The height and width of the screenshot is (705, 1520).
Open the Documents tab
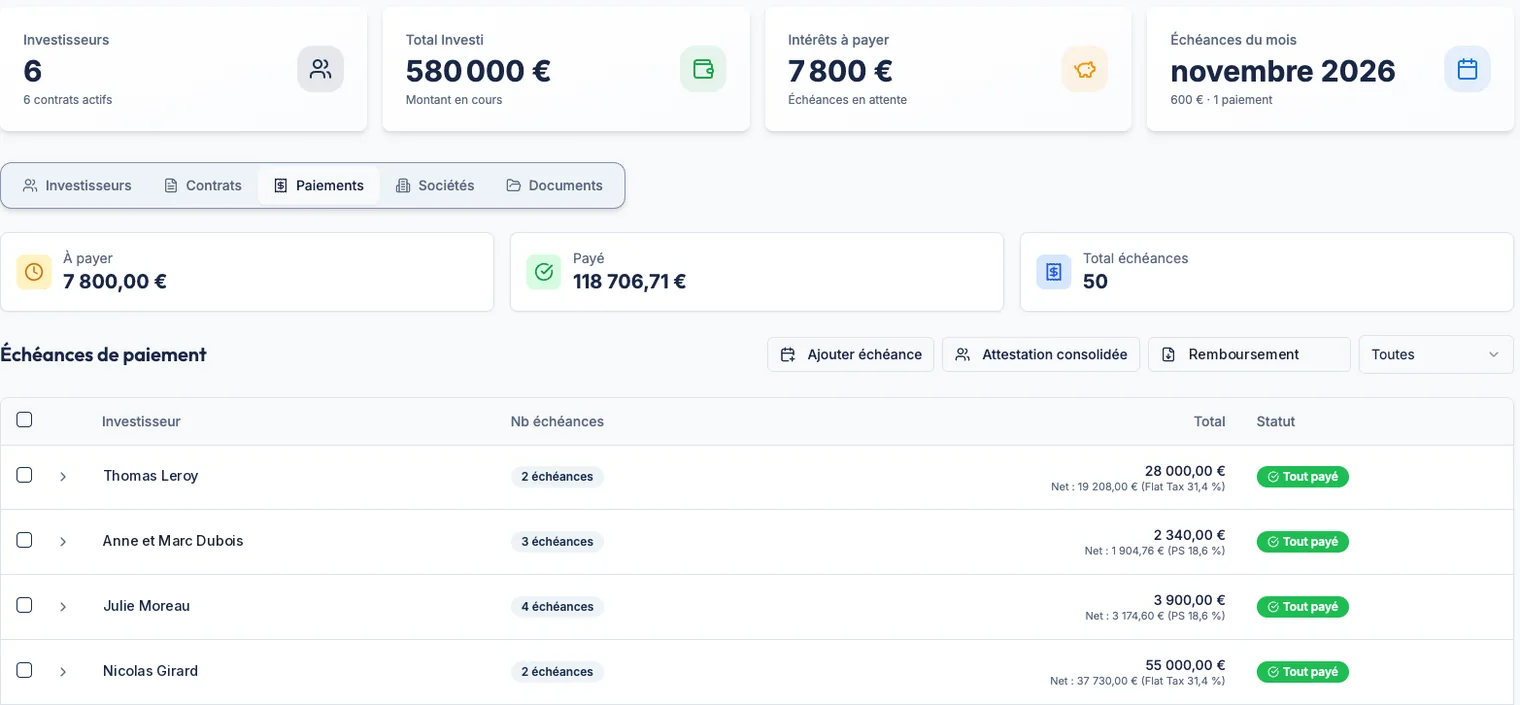click(554, 185)
